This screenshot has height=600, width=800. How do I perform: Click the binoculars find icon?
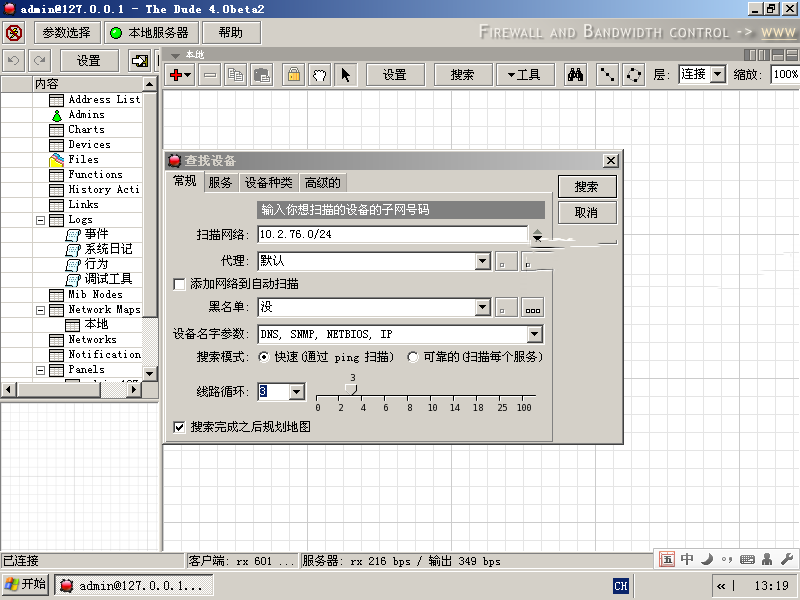(x=575, y=75)
